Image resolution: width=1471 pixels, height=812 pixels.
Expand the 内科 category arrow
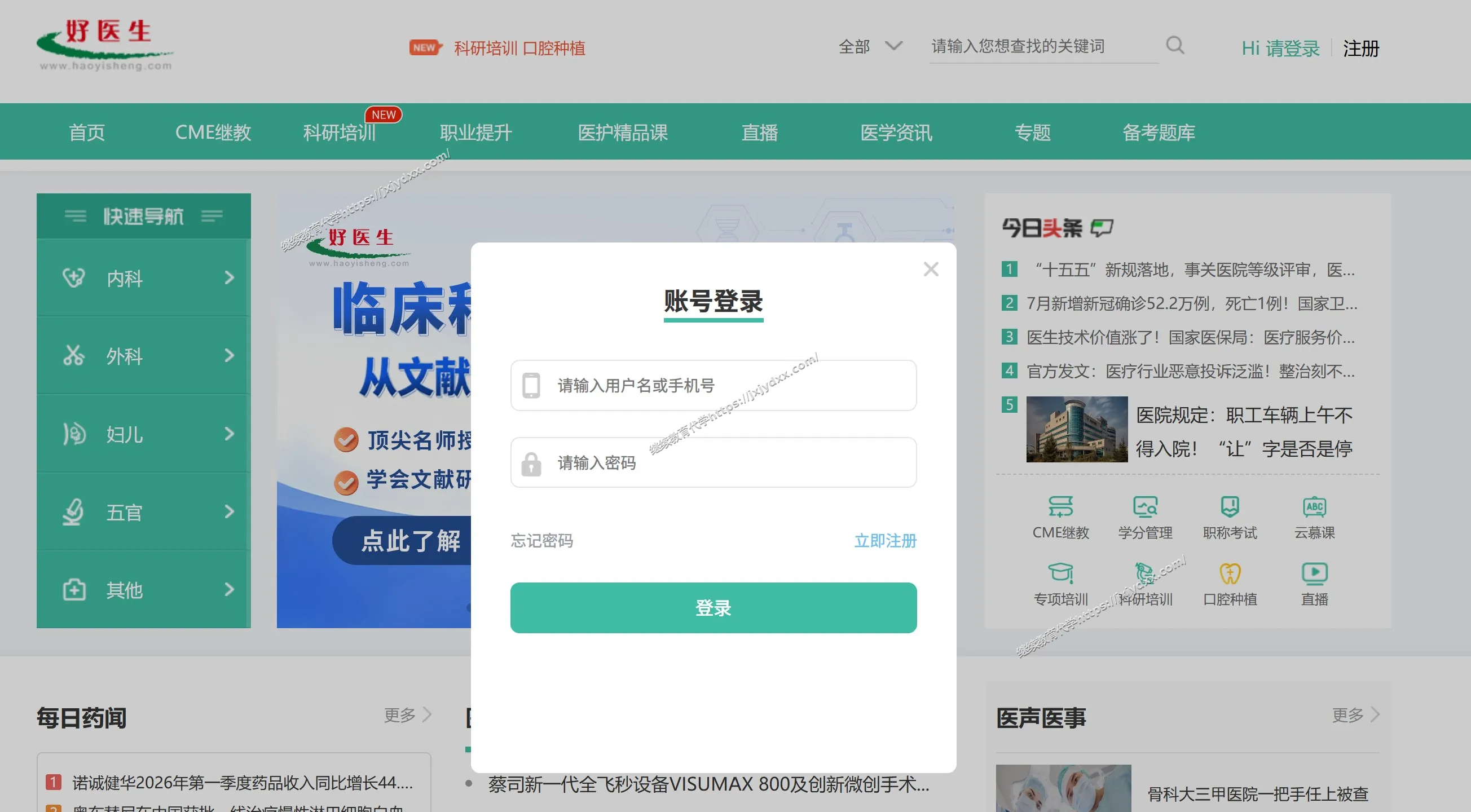click(x=229, y=277)
